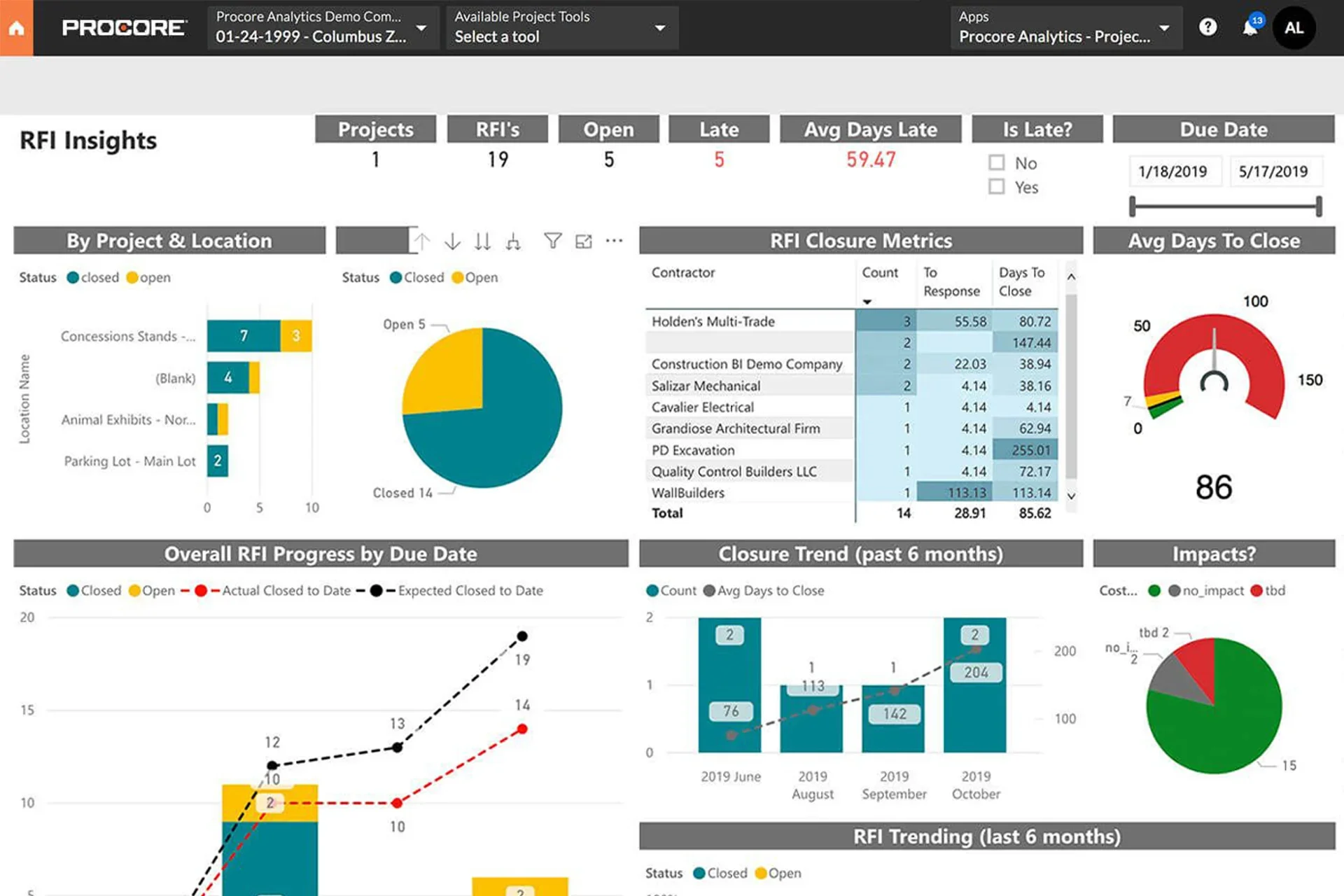Screen dimensions: 1344x896
Task: Check the 'No' Is Late filter
Action: 996,163
